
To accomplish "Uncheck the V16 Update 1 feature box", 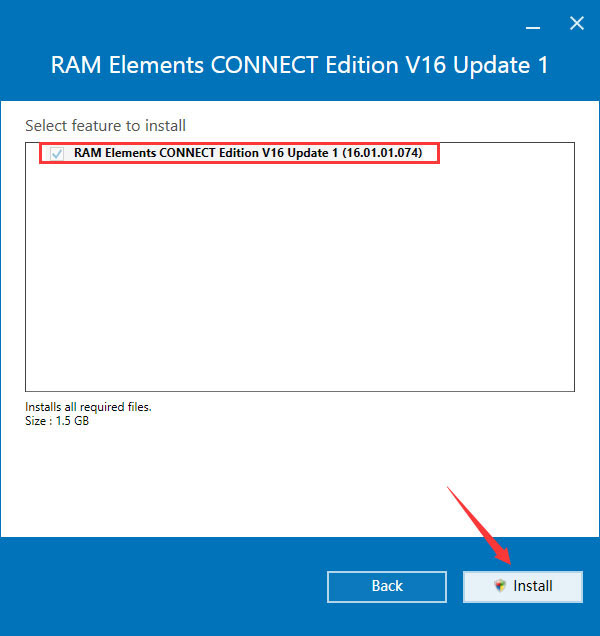I will [57, 154].
